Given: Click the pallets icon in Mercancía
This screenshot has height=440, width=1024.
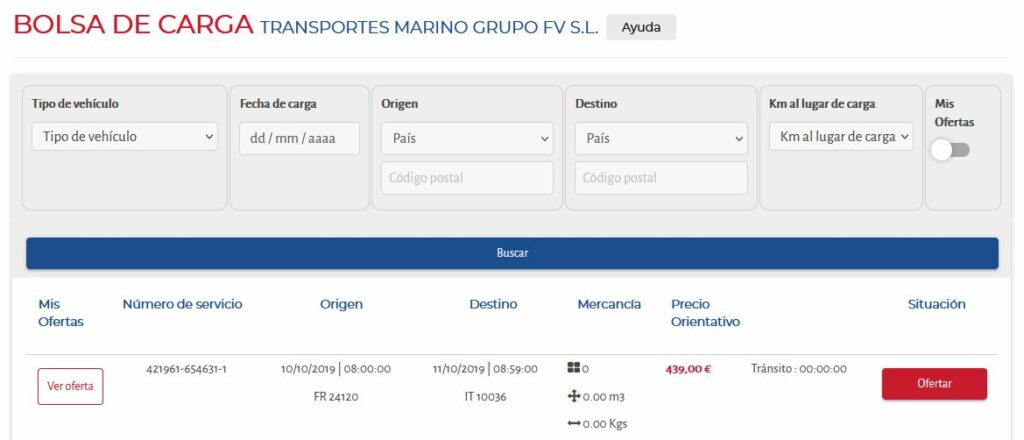Looking at the screenshot, I should (x=573, y=368).
